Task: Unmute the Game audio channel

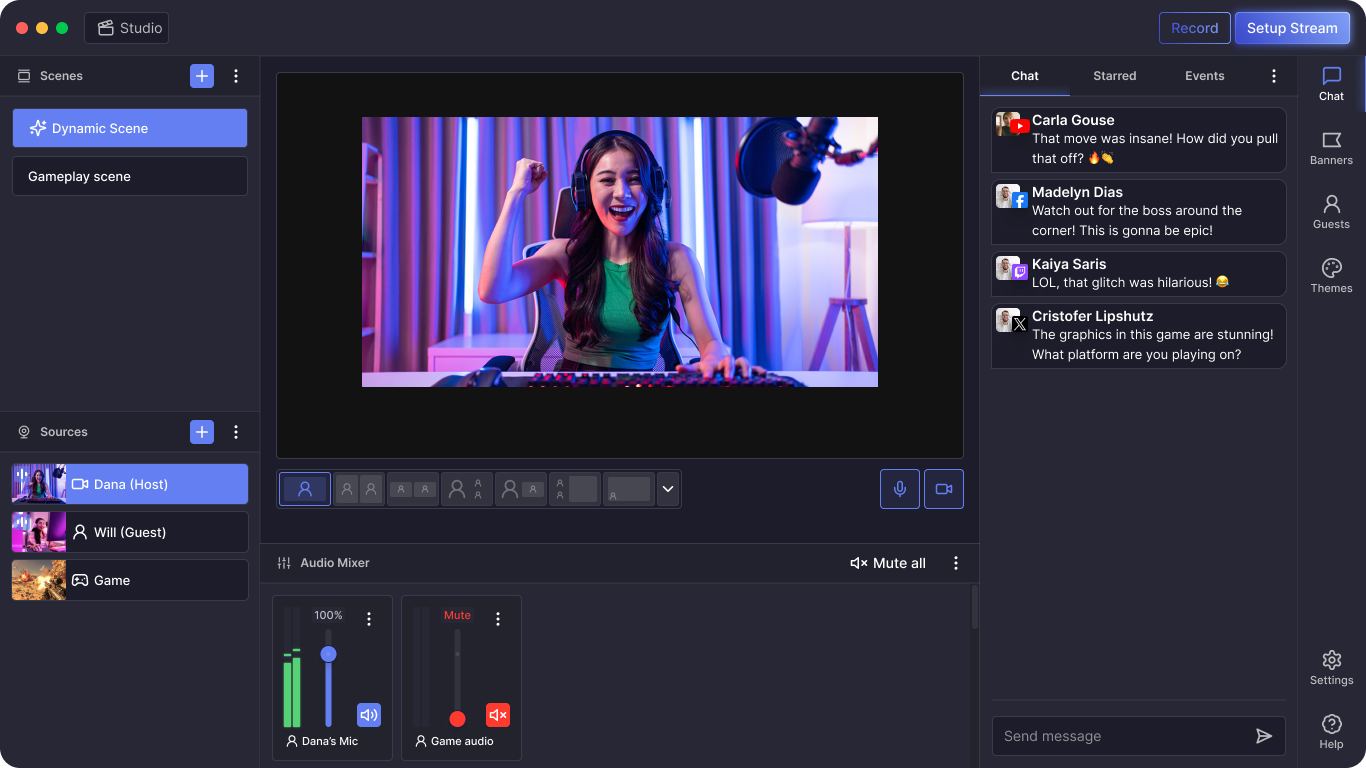Action: point(498,714)
